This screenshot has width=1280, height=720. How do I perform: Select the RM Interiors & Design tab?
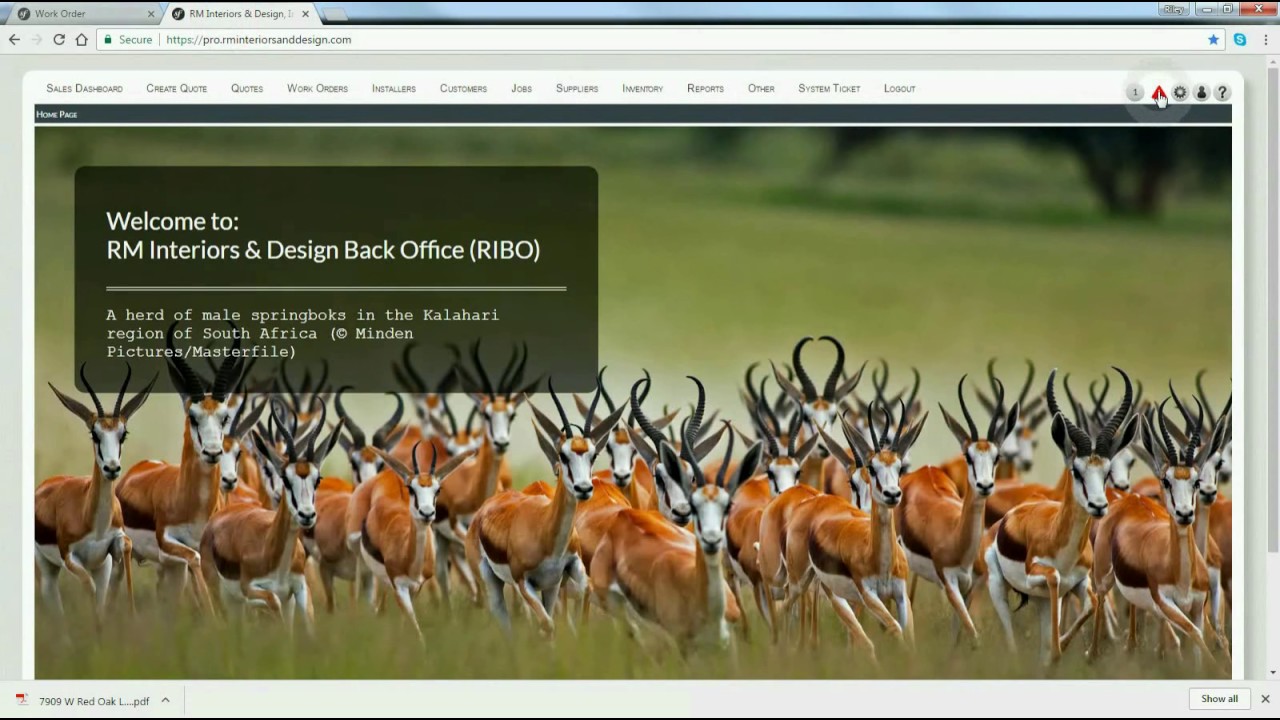tap(240, 14)
